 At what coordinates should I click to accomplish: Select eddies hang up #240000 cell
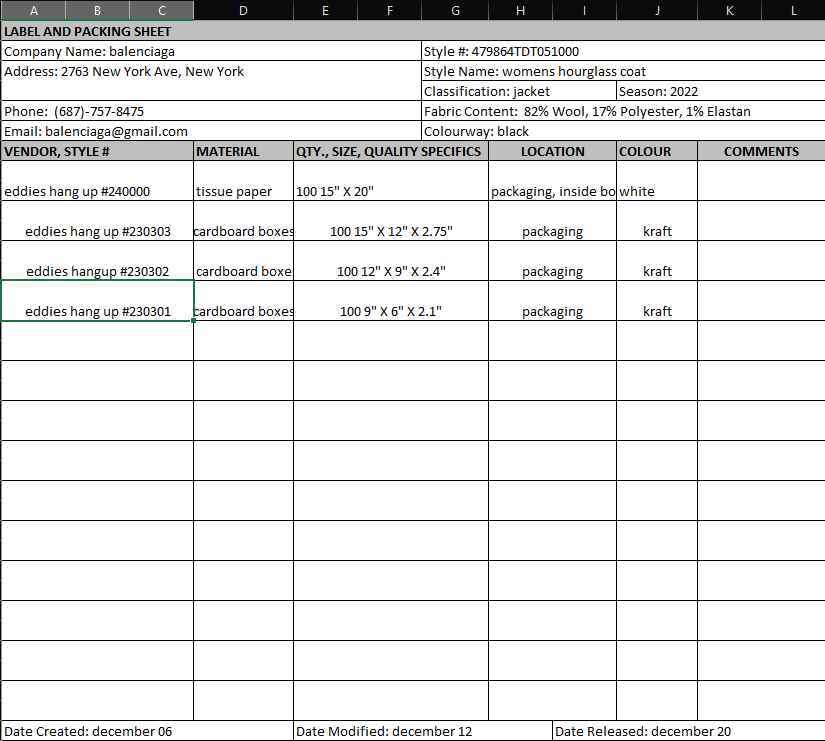point(97,181)
